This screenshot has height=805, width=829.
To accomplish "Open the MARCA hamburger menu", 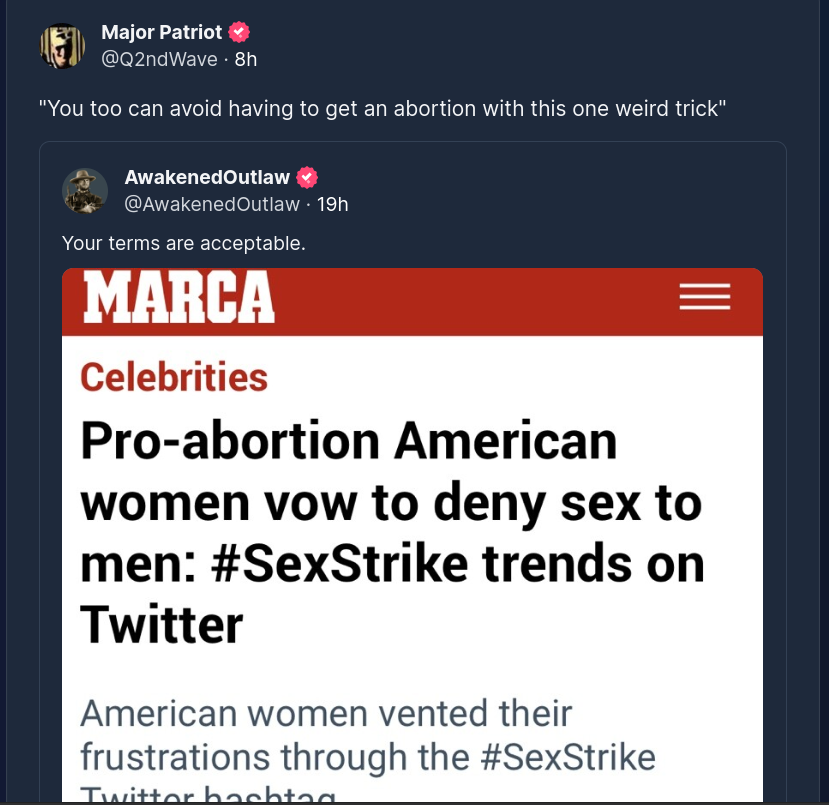I will [704, 297].
